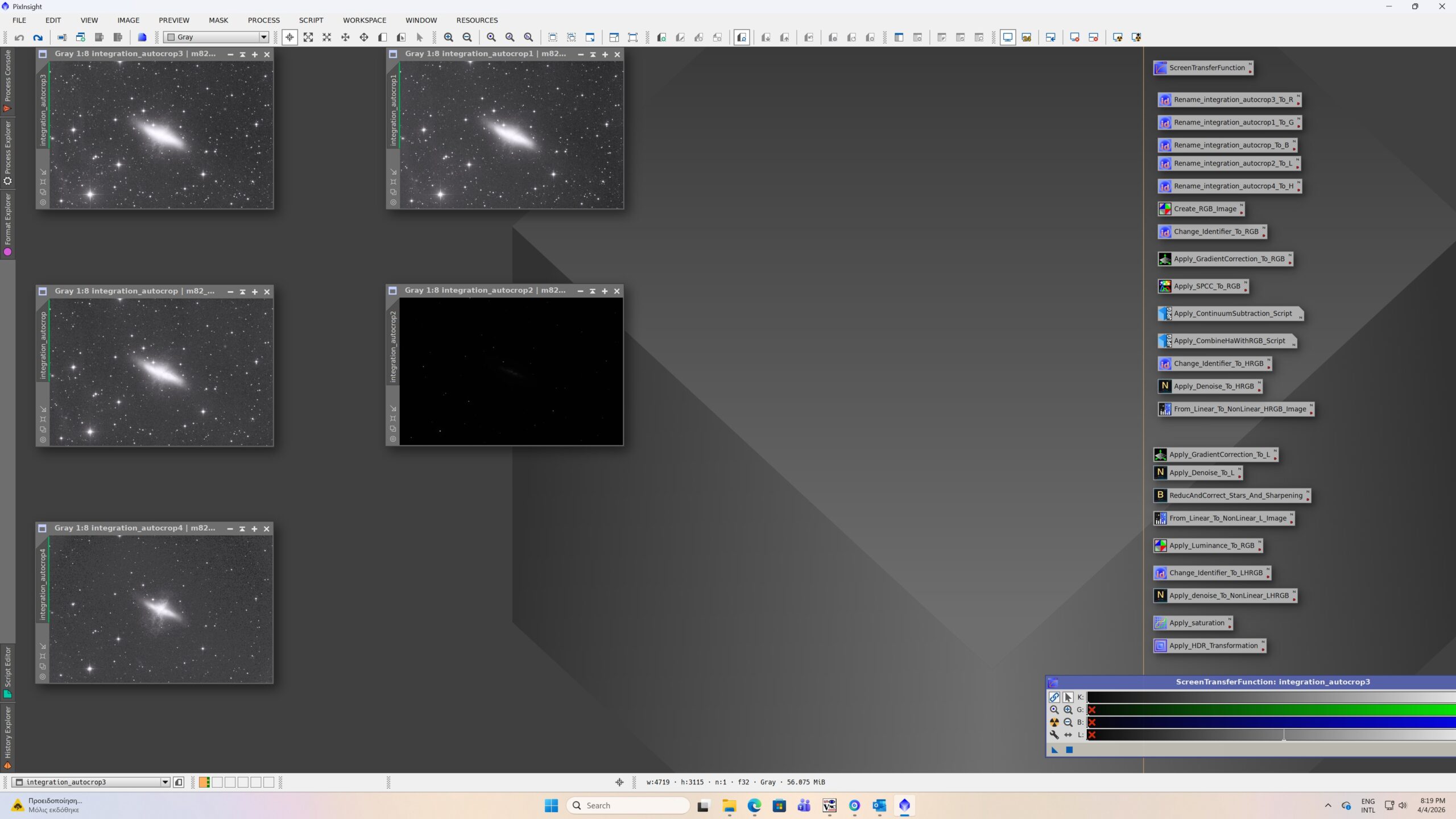
Task: Open the SCRIPT menu
Action: 311,20
